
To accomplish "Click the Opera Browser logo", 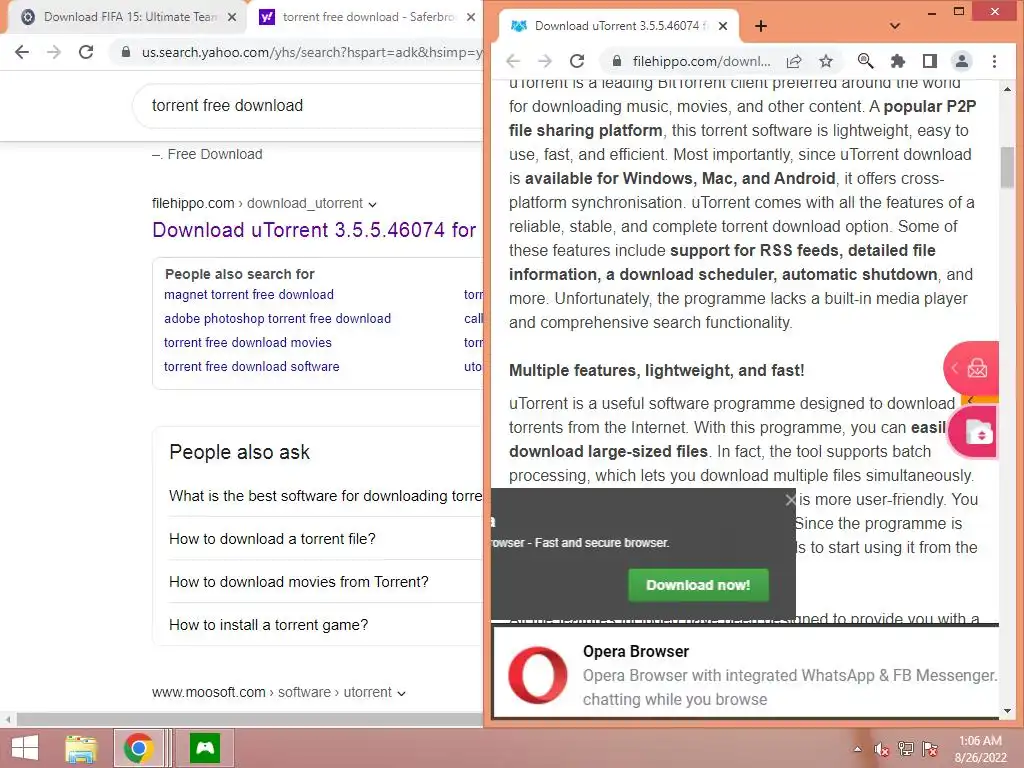I will point(537,676).
